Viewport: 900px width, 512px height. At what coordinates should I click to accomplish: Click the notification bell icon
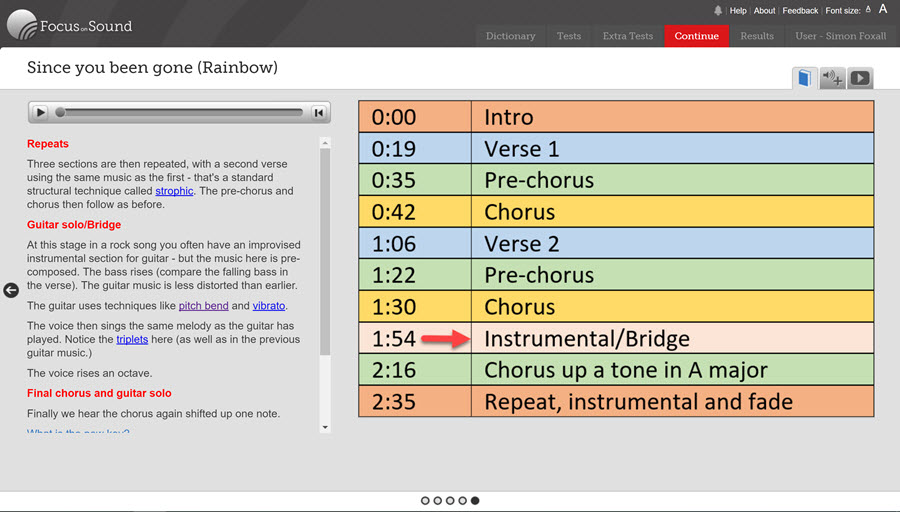click(718, 10)
